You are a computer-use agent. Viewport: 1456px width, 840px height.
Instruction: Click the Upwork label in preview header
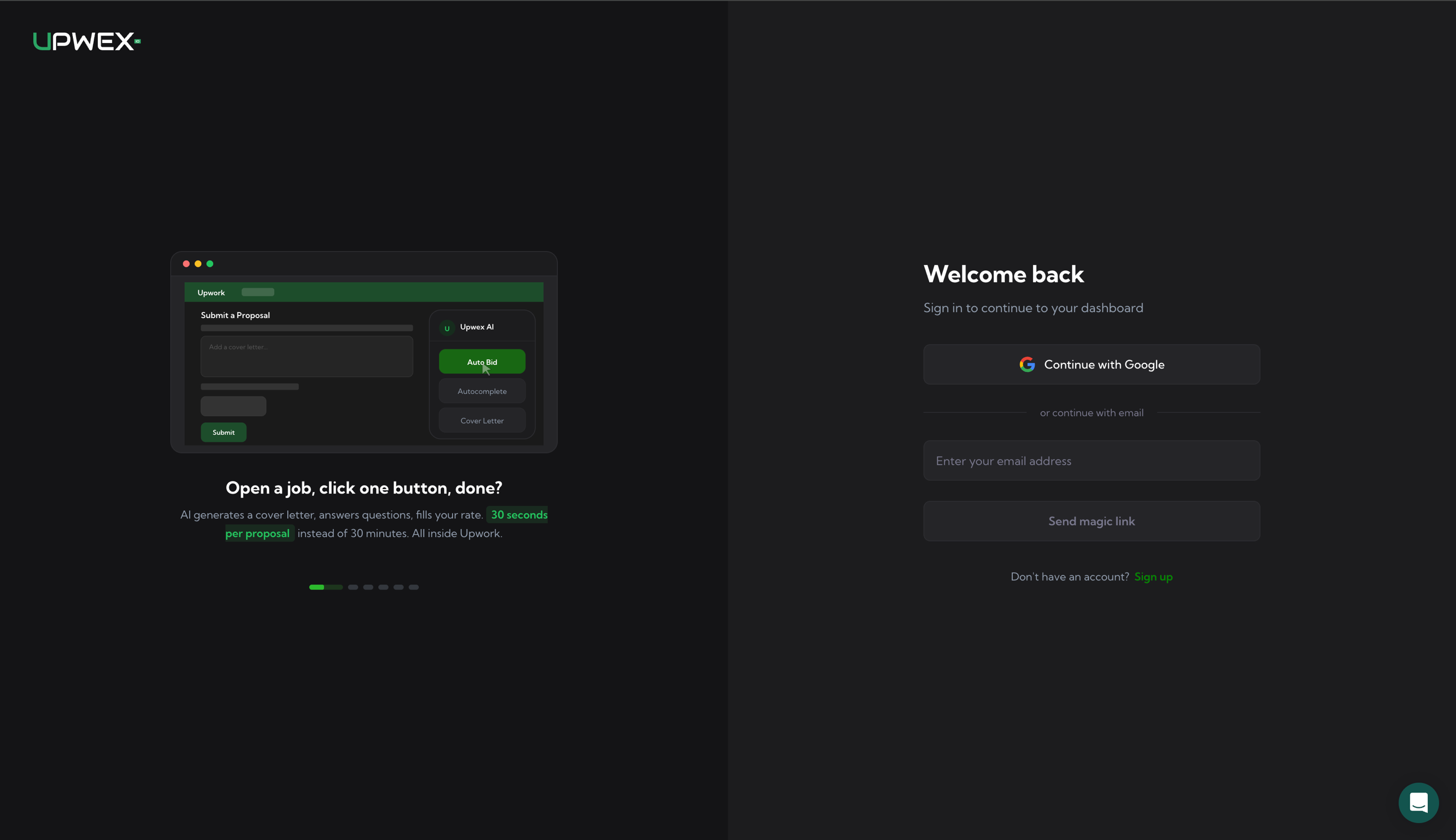click(211, 292)
